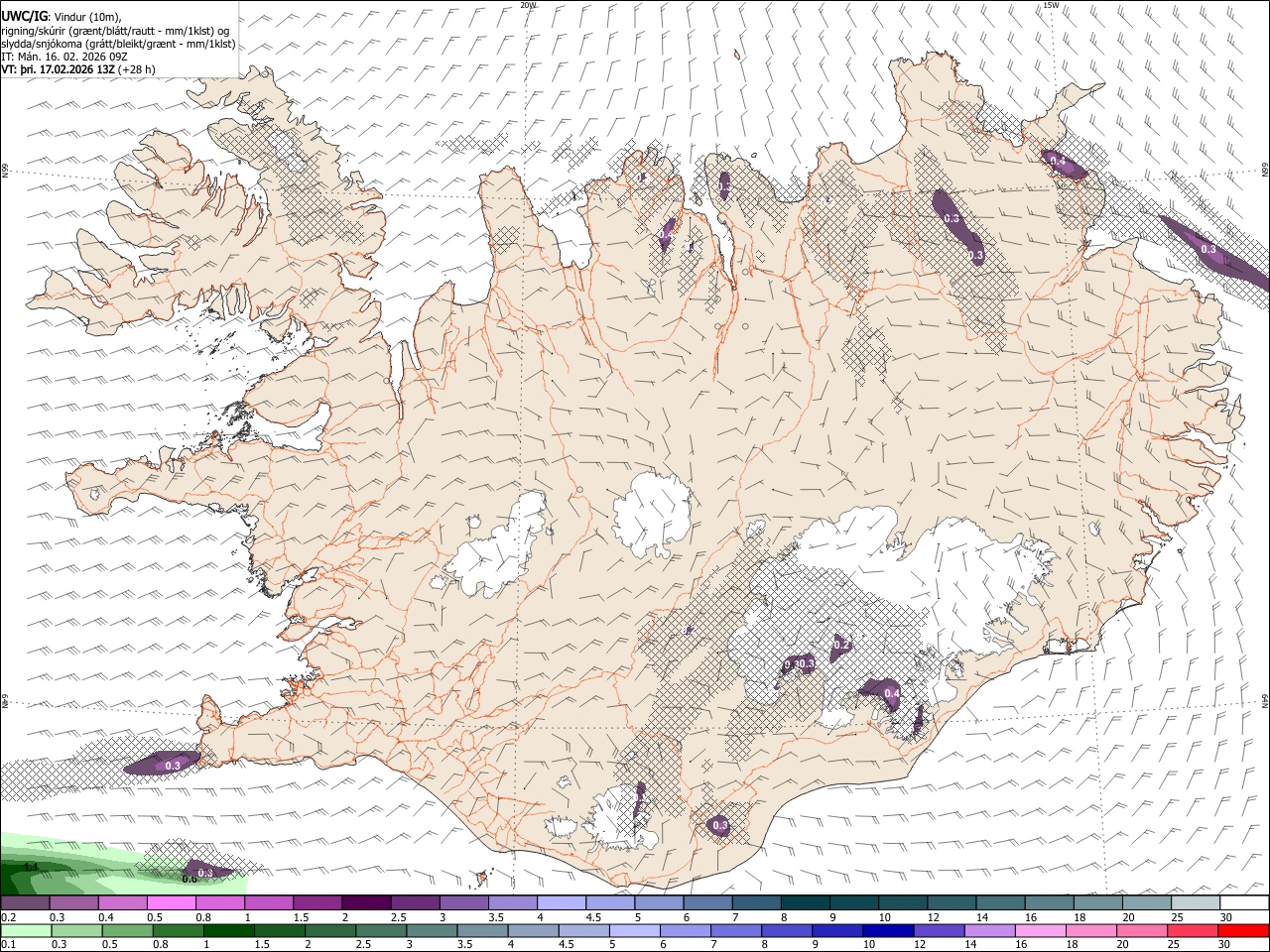
Task: Click the 0.3 snow patch off Reykjanes peninsula
Action: point(164,764)
